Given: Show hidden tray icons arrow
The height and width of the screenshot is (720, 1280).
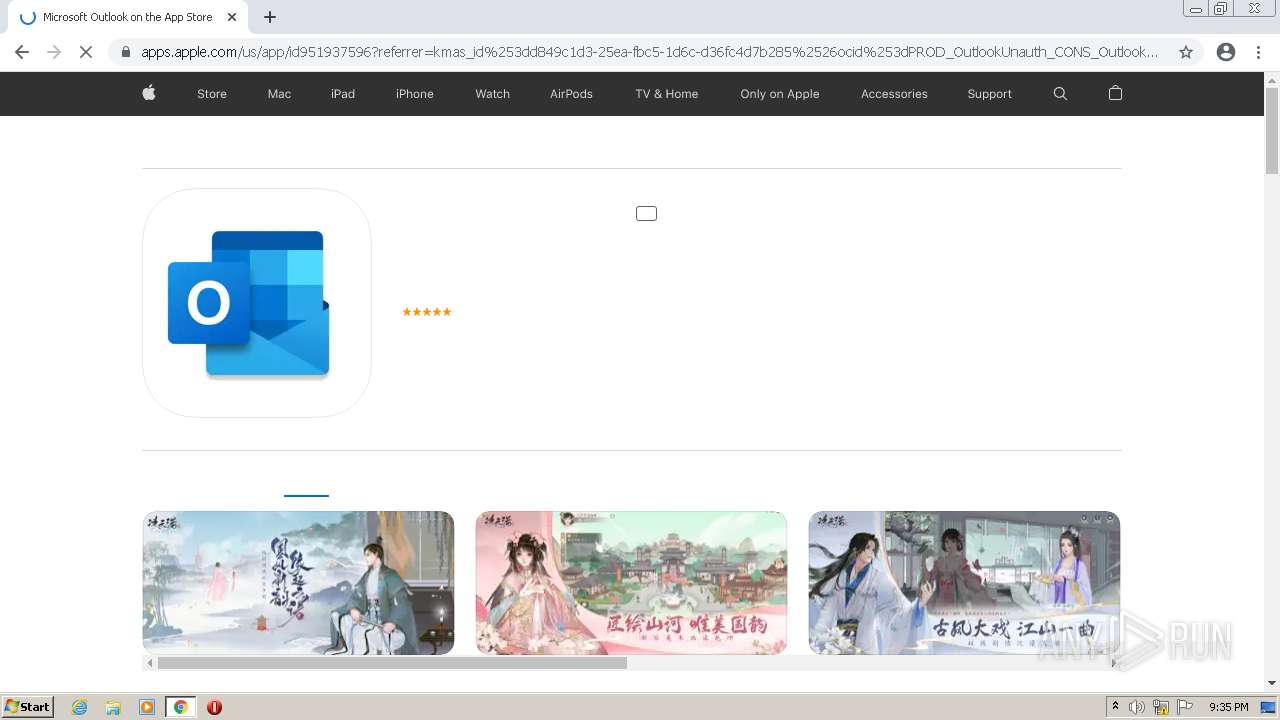Looking at the screenshot, I should 1115,707.
